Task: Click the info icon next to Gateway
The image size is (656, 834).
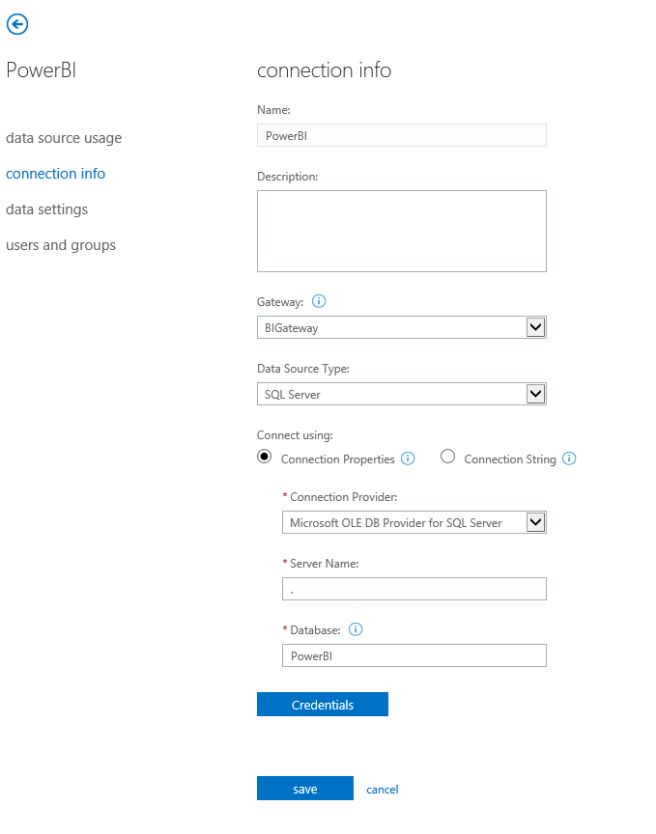Action: point(318,300)
